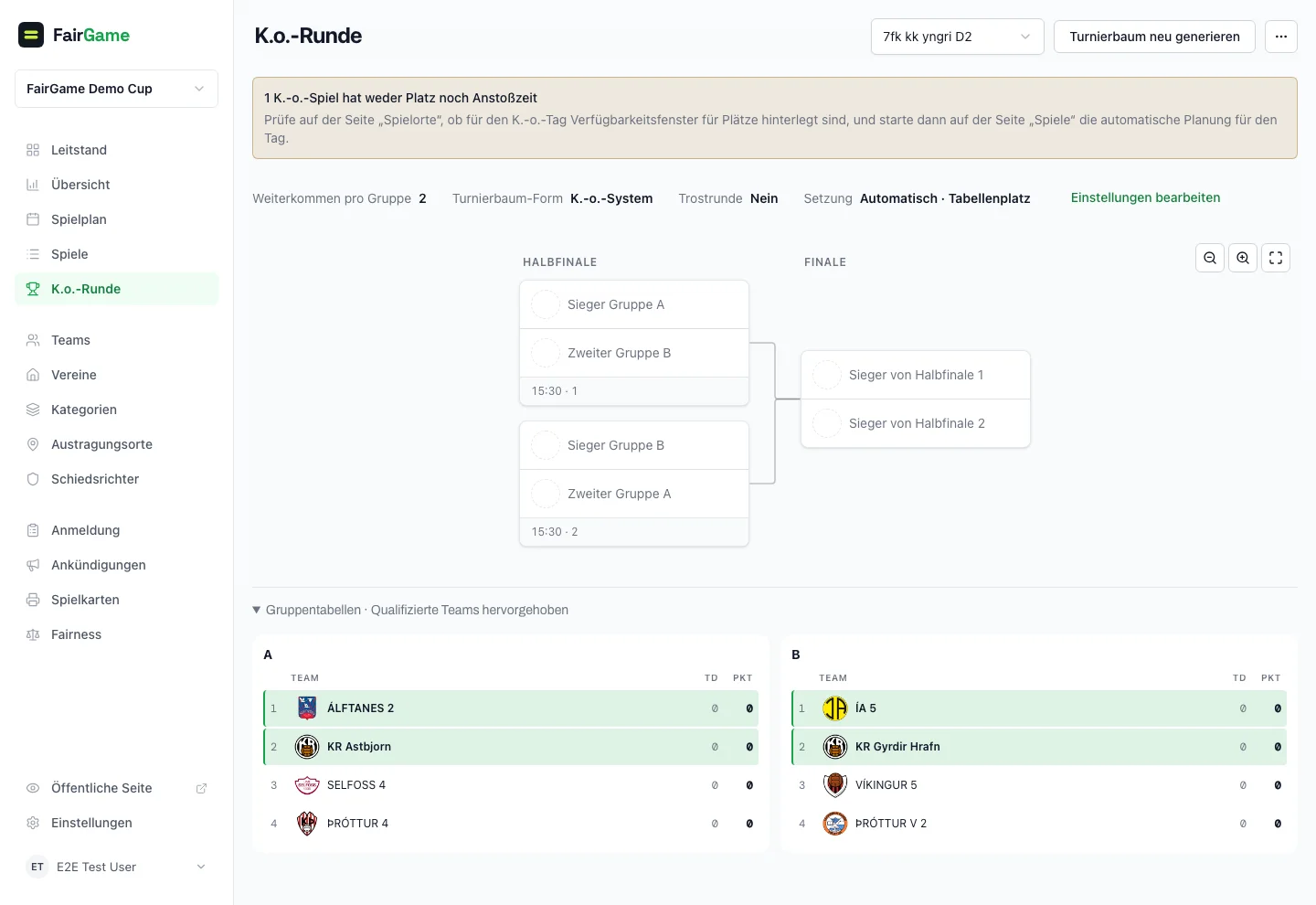1316x905 pixels.
Task: Click the ÞRÓTTUR V 2 team crest
Action: tap(835, 824)
